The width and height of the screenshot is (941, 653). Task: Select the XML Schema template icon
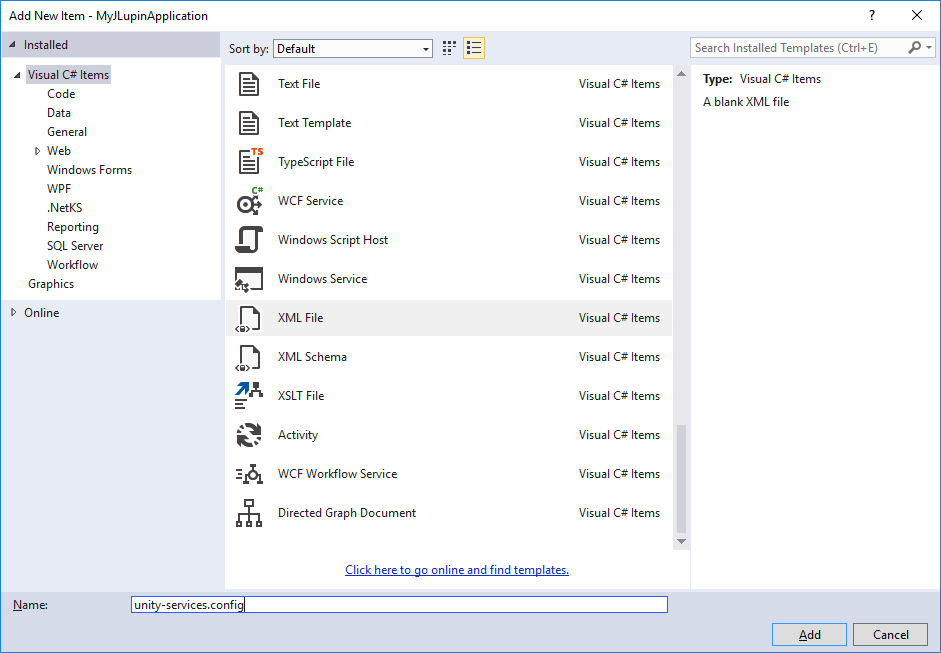(249, 356)
